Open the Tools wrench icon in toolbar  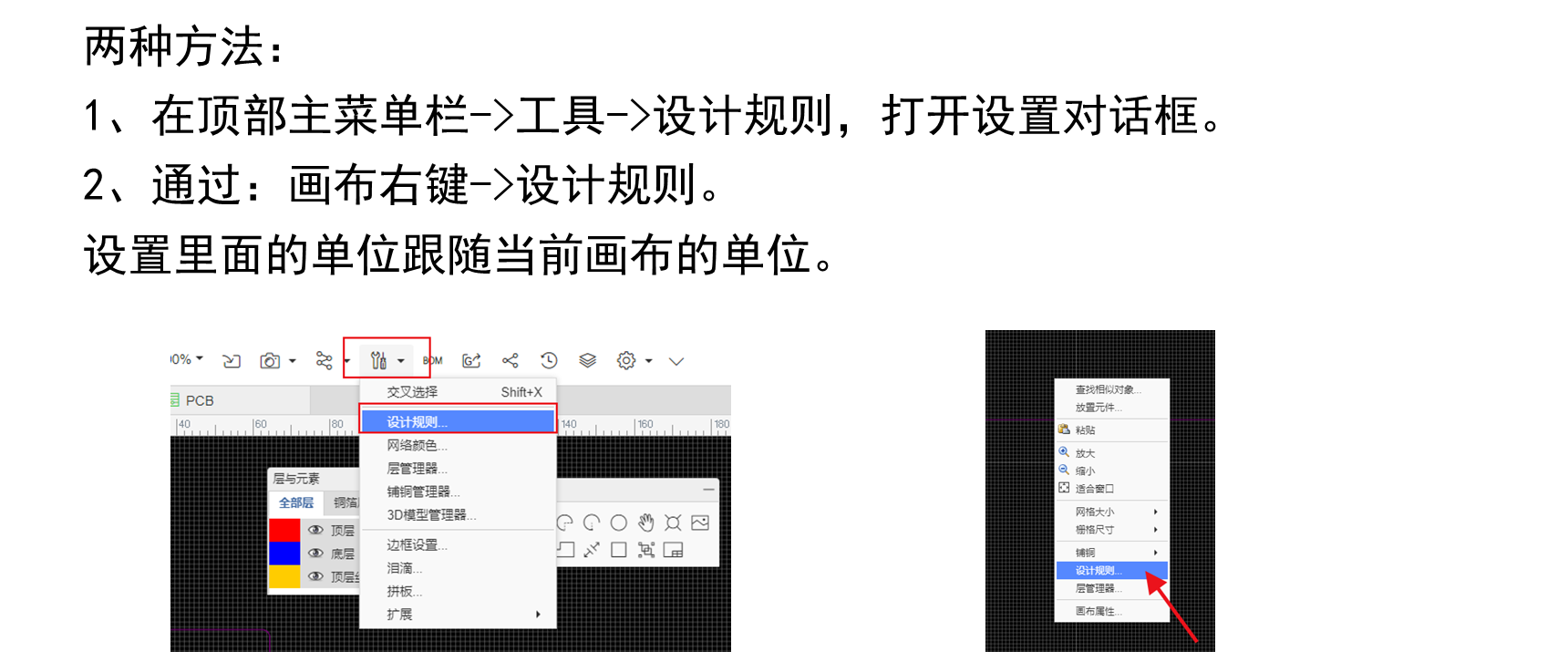[x=378, y=361]
